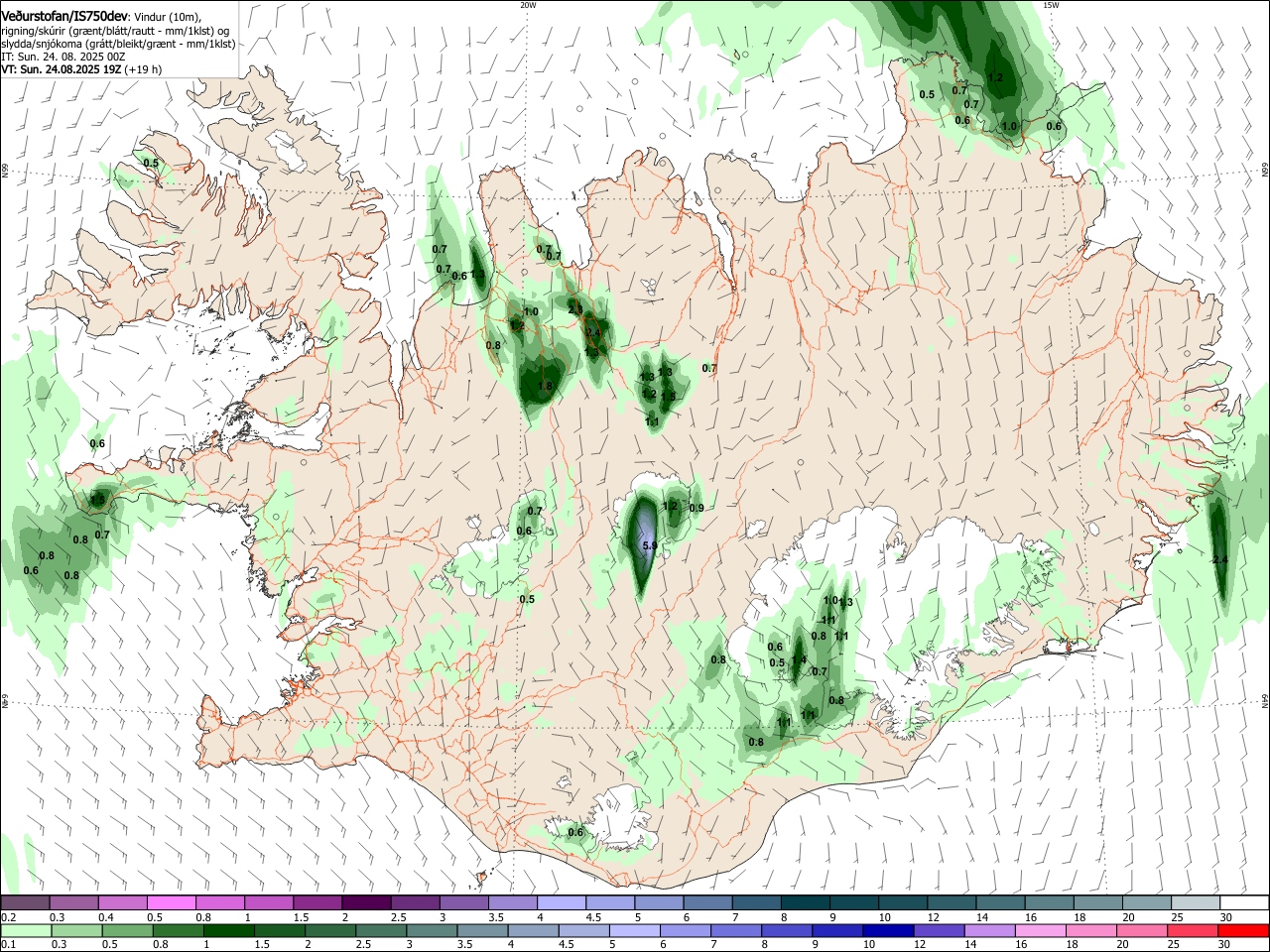Click the 1.4 precipitation value

point(799,660)
